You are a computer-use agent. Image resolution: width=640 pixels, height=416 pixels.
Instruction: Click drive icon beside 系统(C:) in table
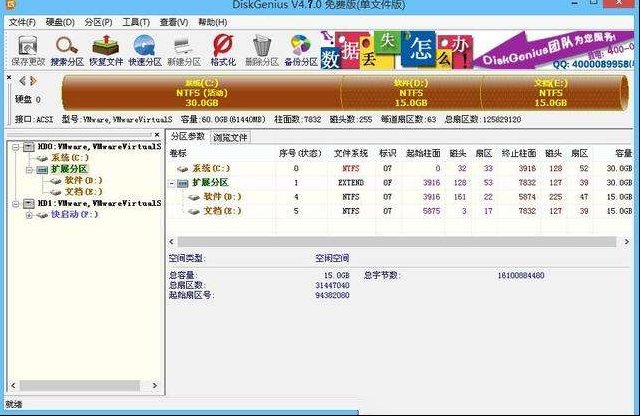click(182, 169)
